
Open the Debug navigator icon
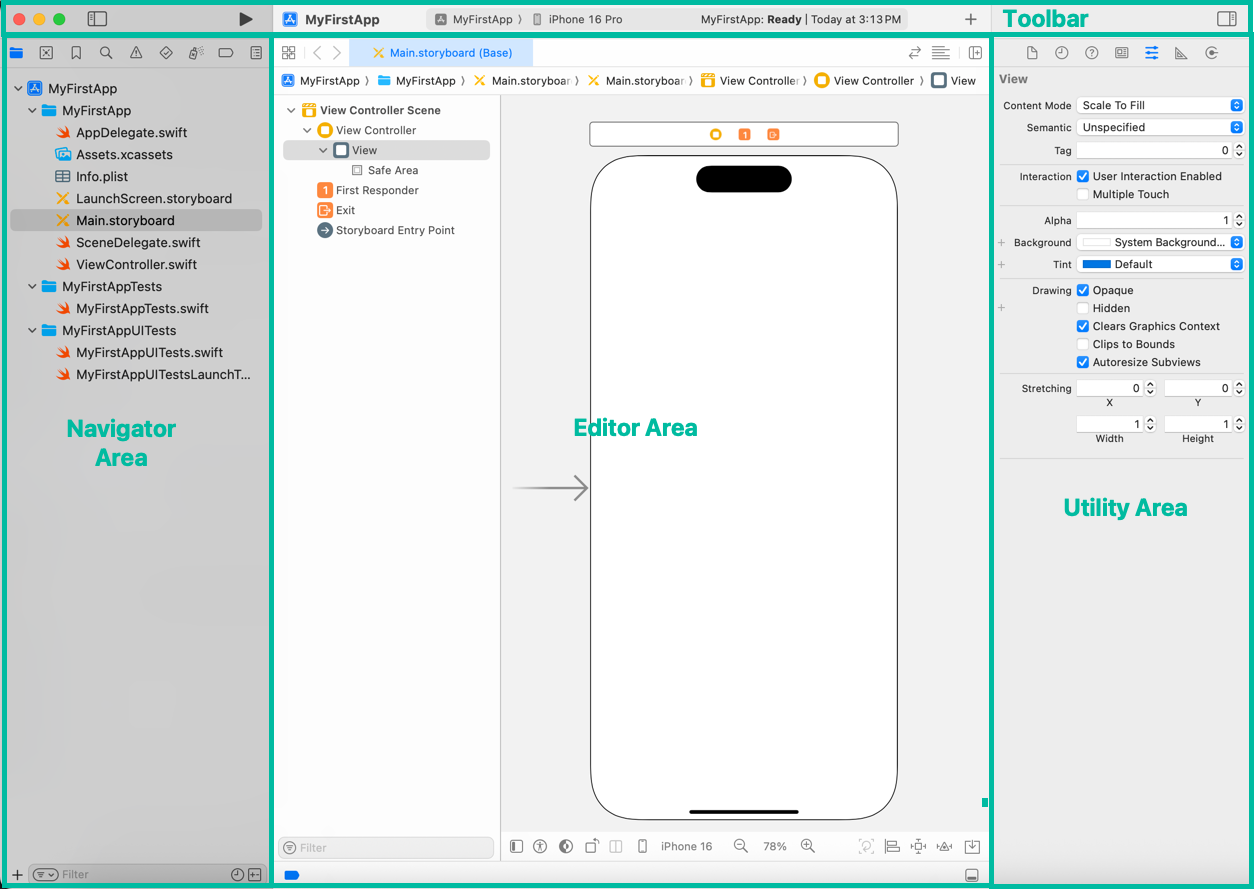(x=196, y=53)
